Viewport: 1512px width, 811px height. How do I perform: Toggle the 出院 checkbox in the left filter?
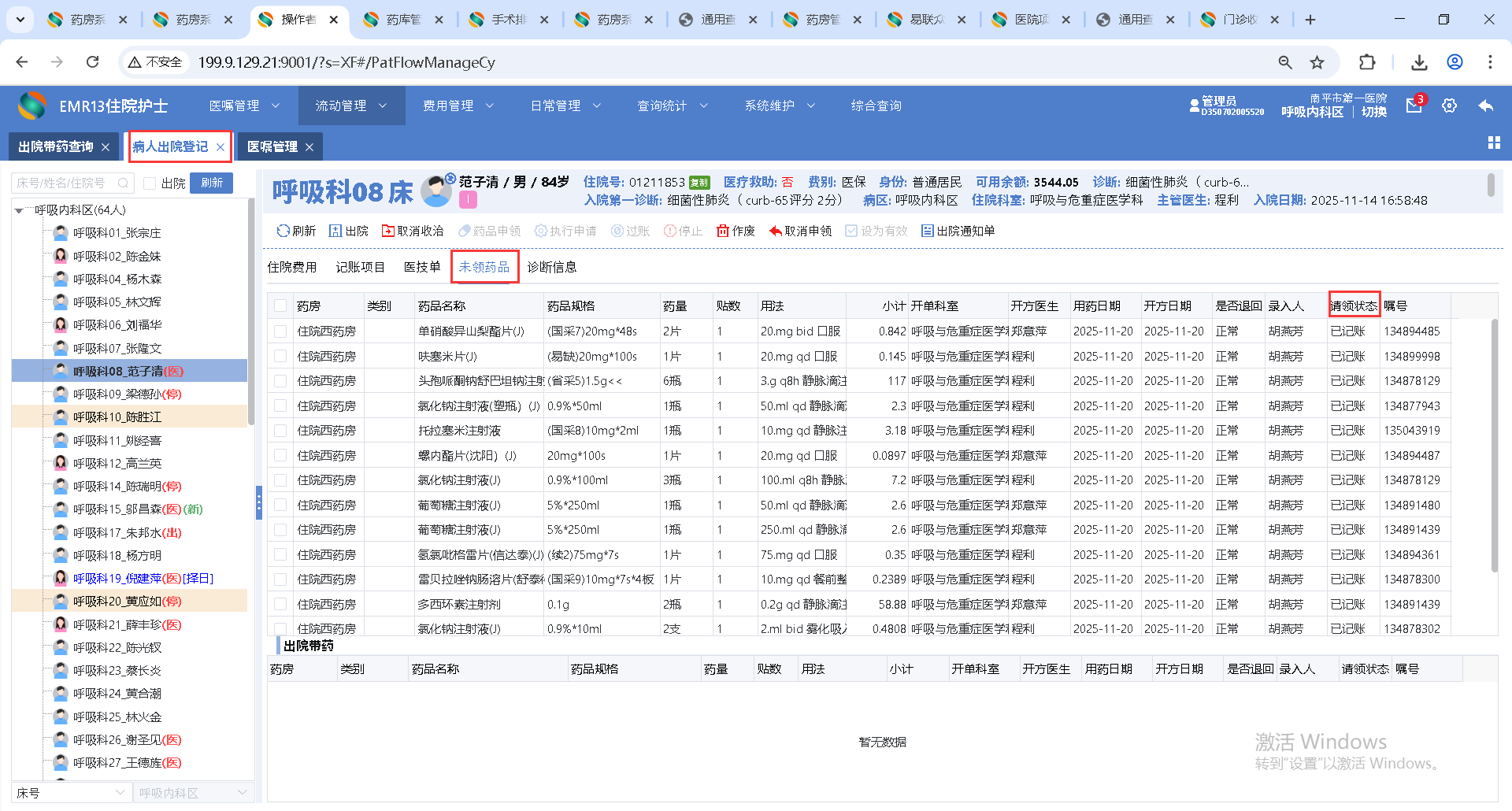[x=150, y=183]
